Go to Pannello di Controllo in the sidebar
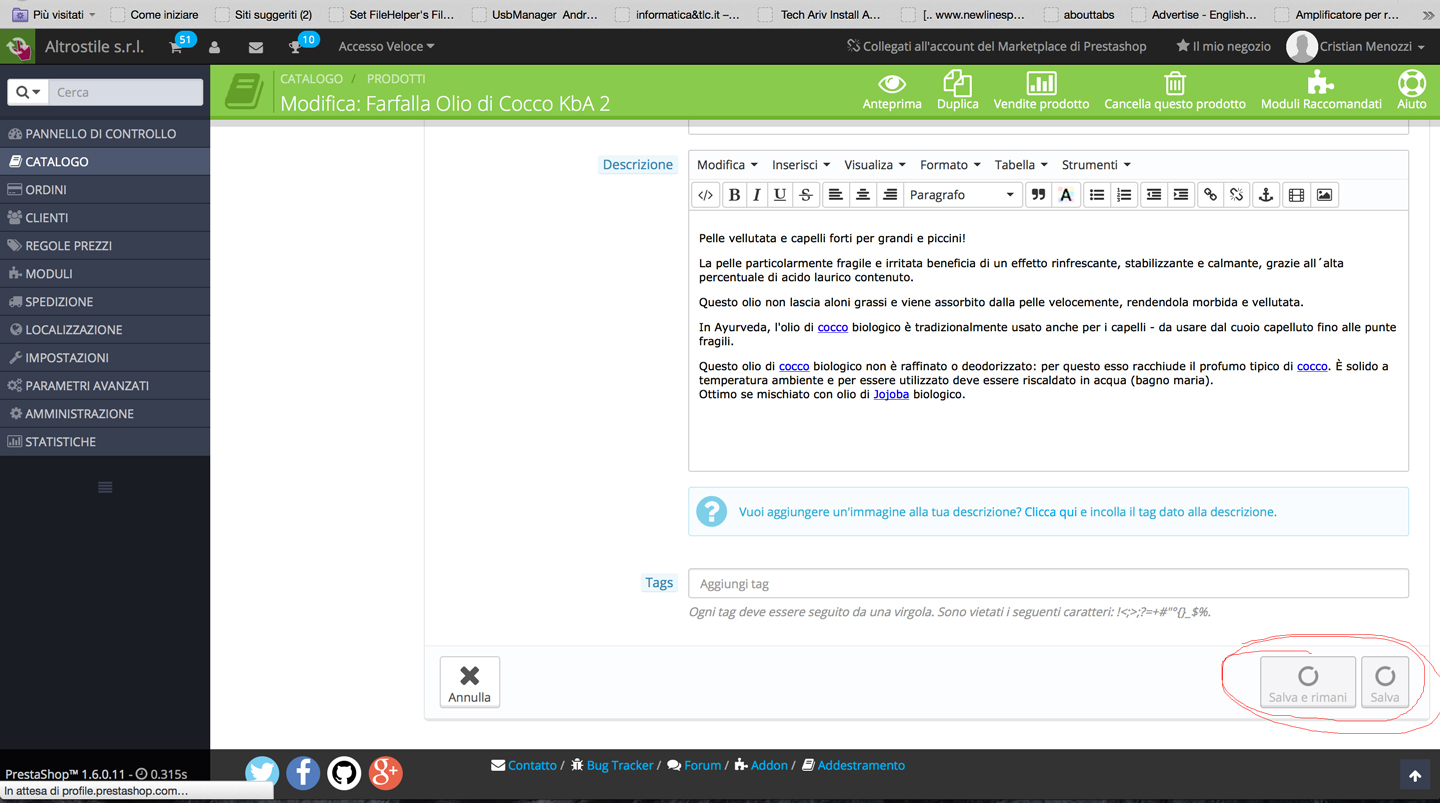The image size is (1440, 803). point(105,134)
